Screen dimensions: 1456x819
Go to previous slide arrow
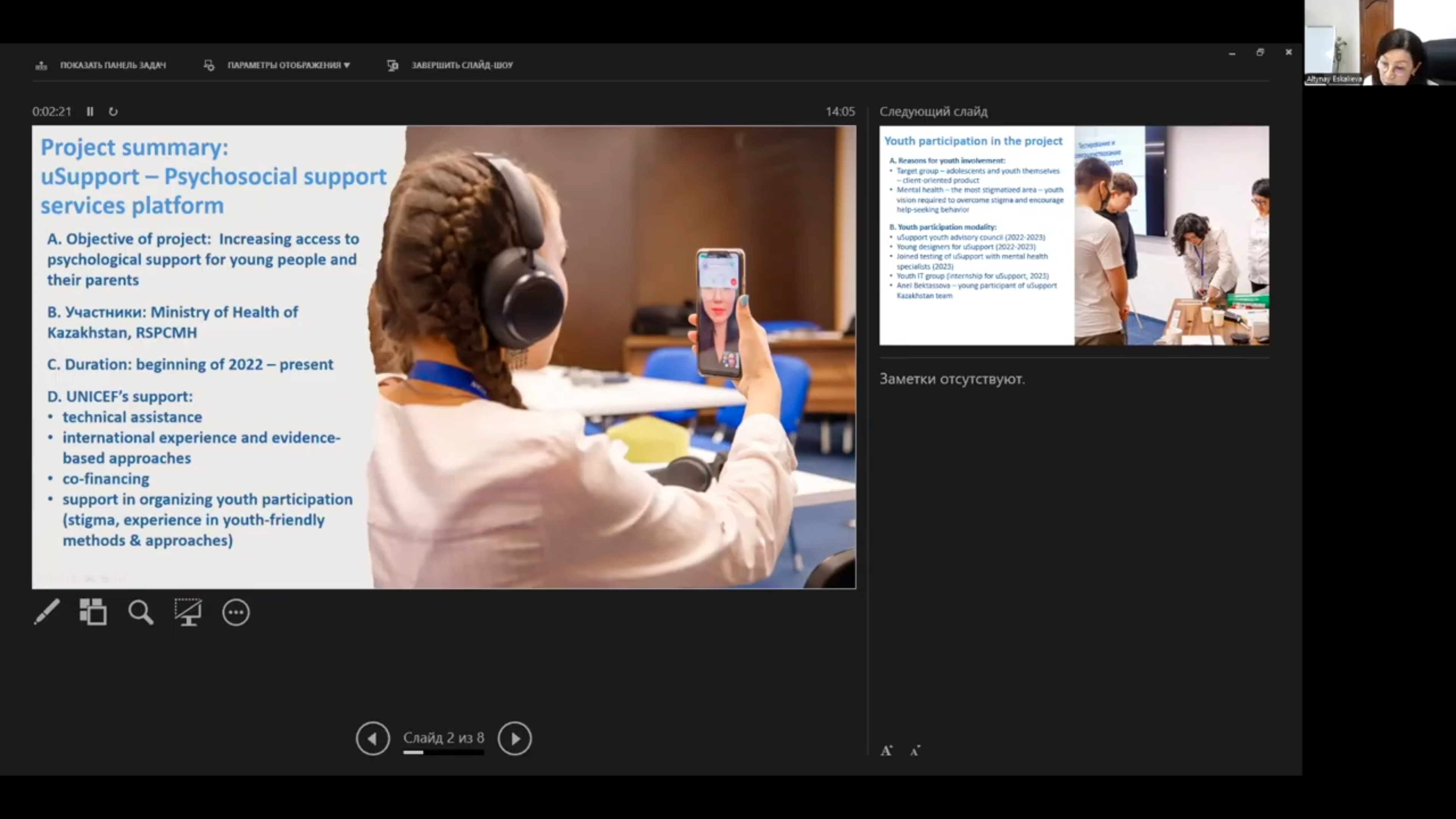click(x=372, y=738)
